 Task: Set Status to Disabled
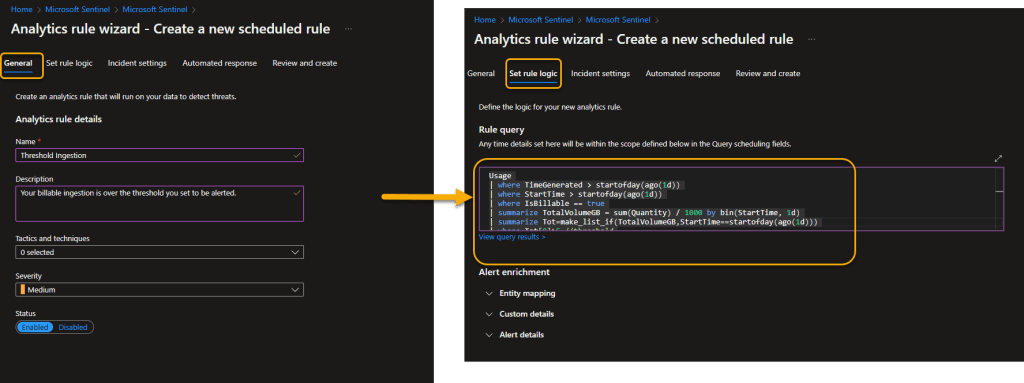[72, 327]
